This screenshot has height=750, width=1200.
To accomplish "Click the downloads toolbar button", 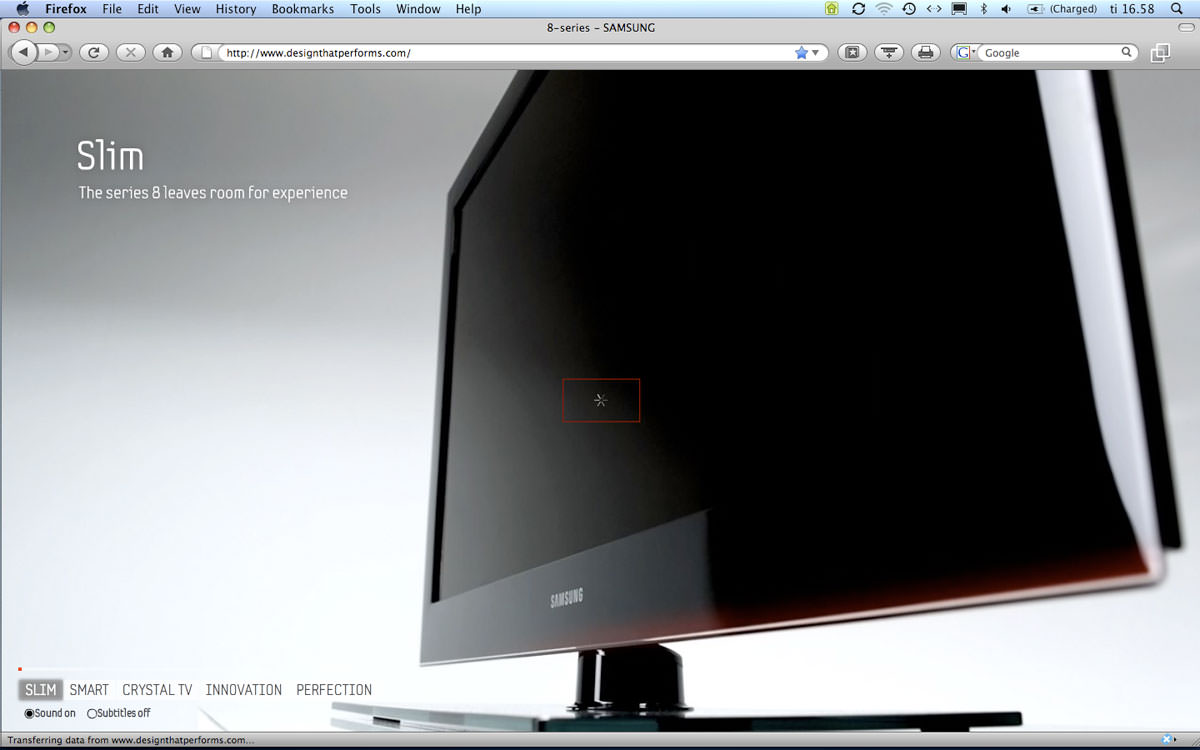I will click(889, 52).
